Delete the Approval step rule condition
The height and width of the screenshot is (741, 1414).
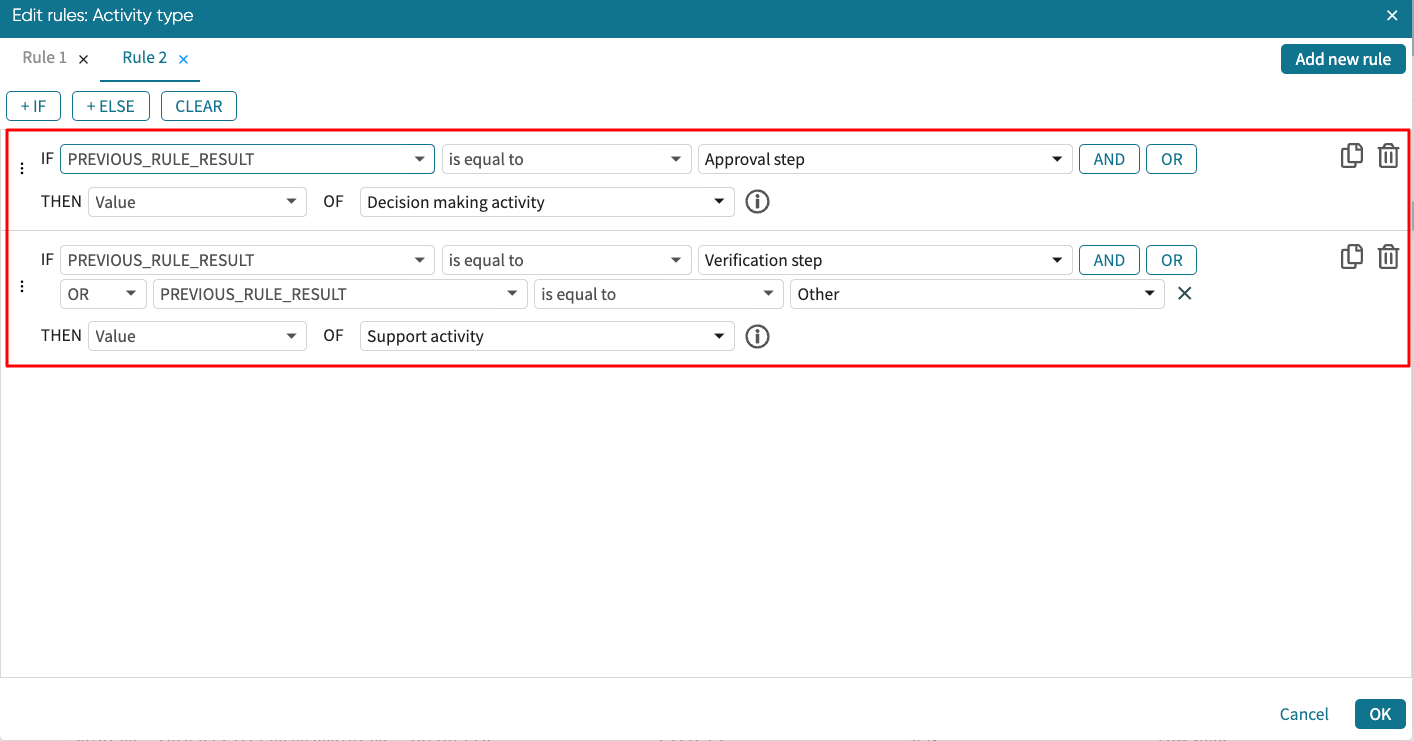[x=1388, y=156]
